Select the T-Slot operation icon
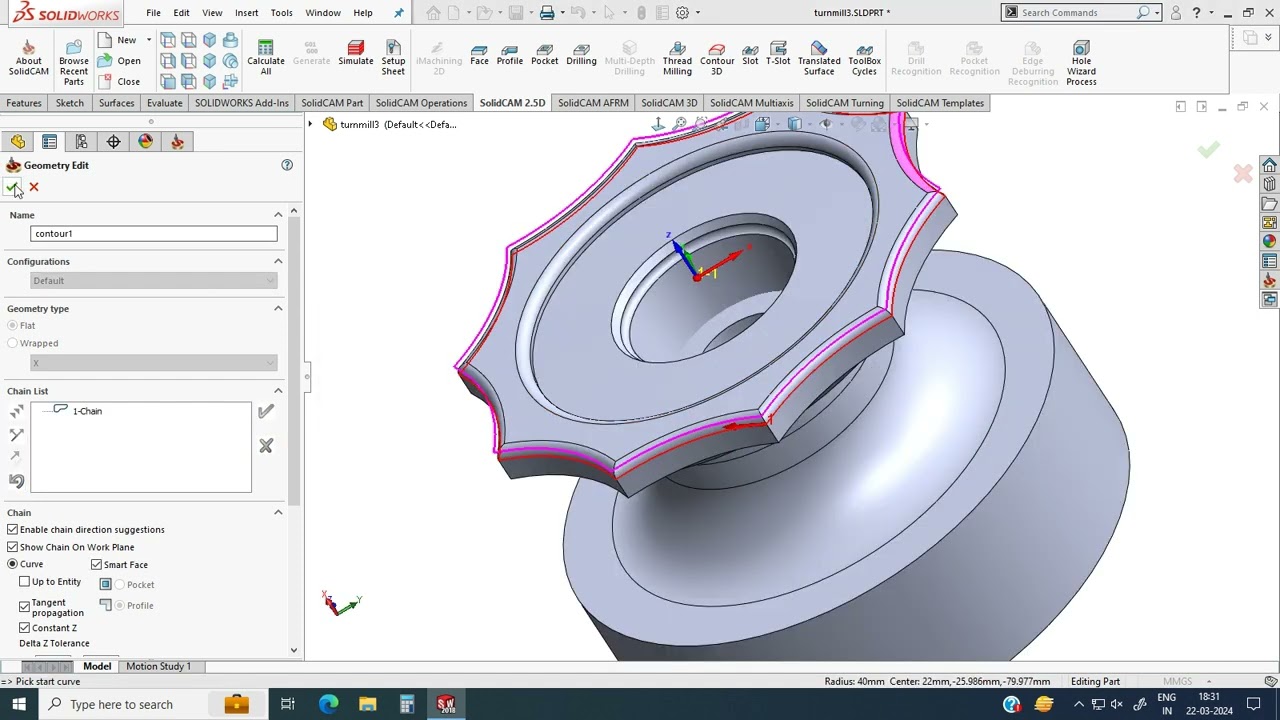This screenshot has height=720, width=1280. (x=778, y=54)
